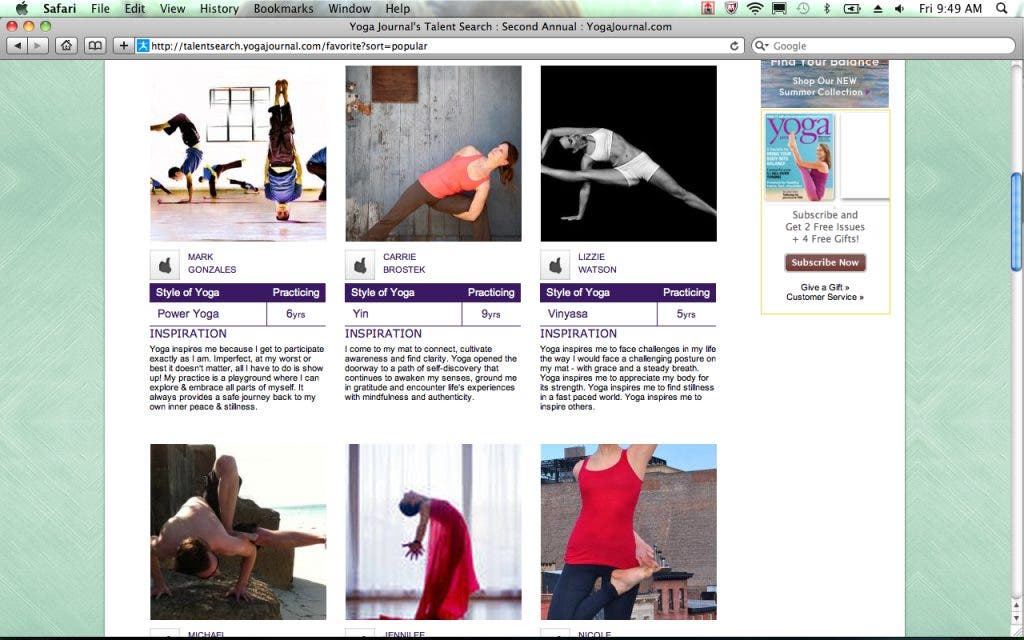Open Spotlight search magnifier in menu bar
The image size is (1024, 640).
click(x=1002, y=8)
